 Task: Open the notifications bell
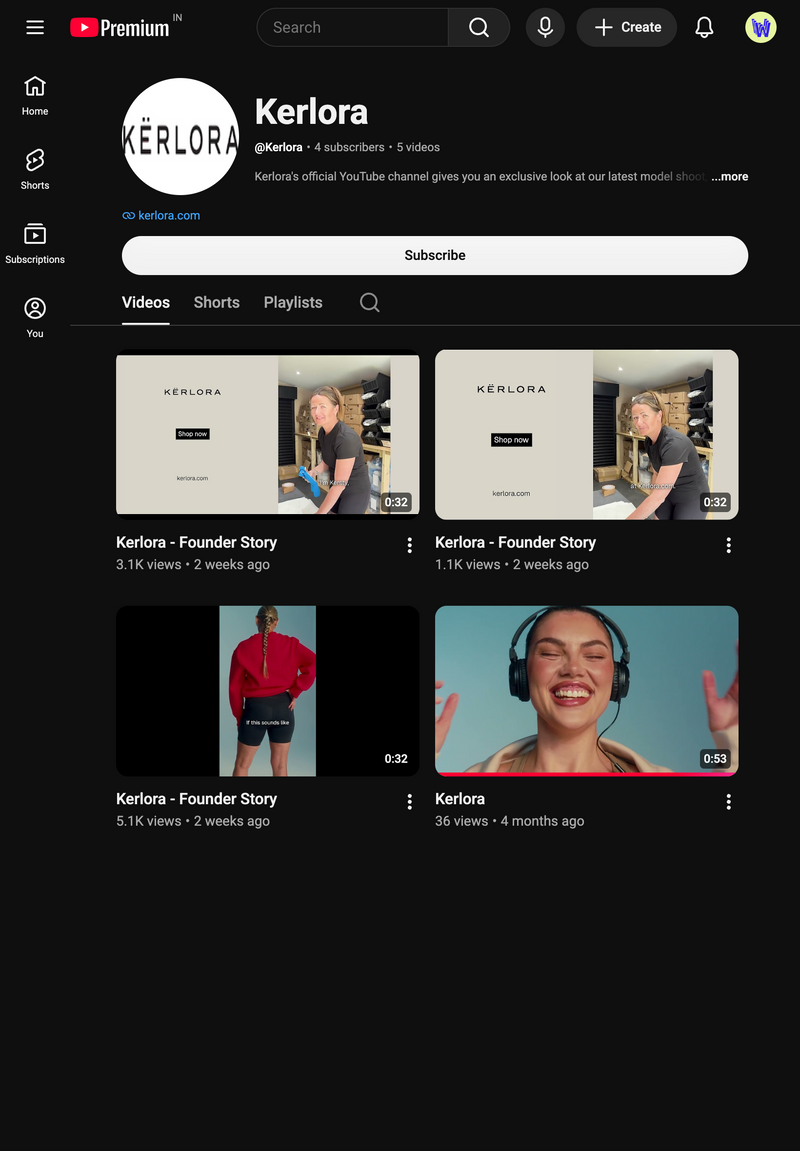tap(705, 27)
